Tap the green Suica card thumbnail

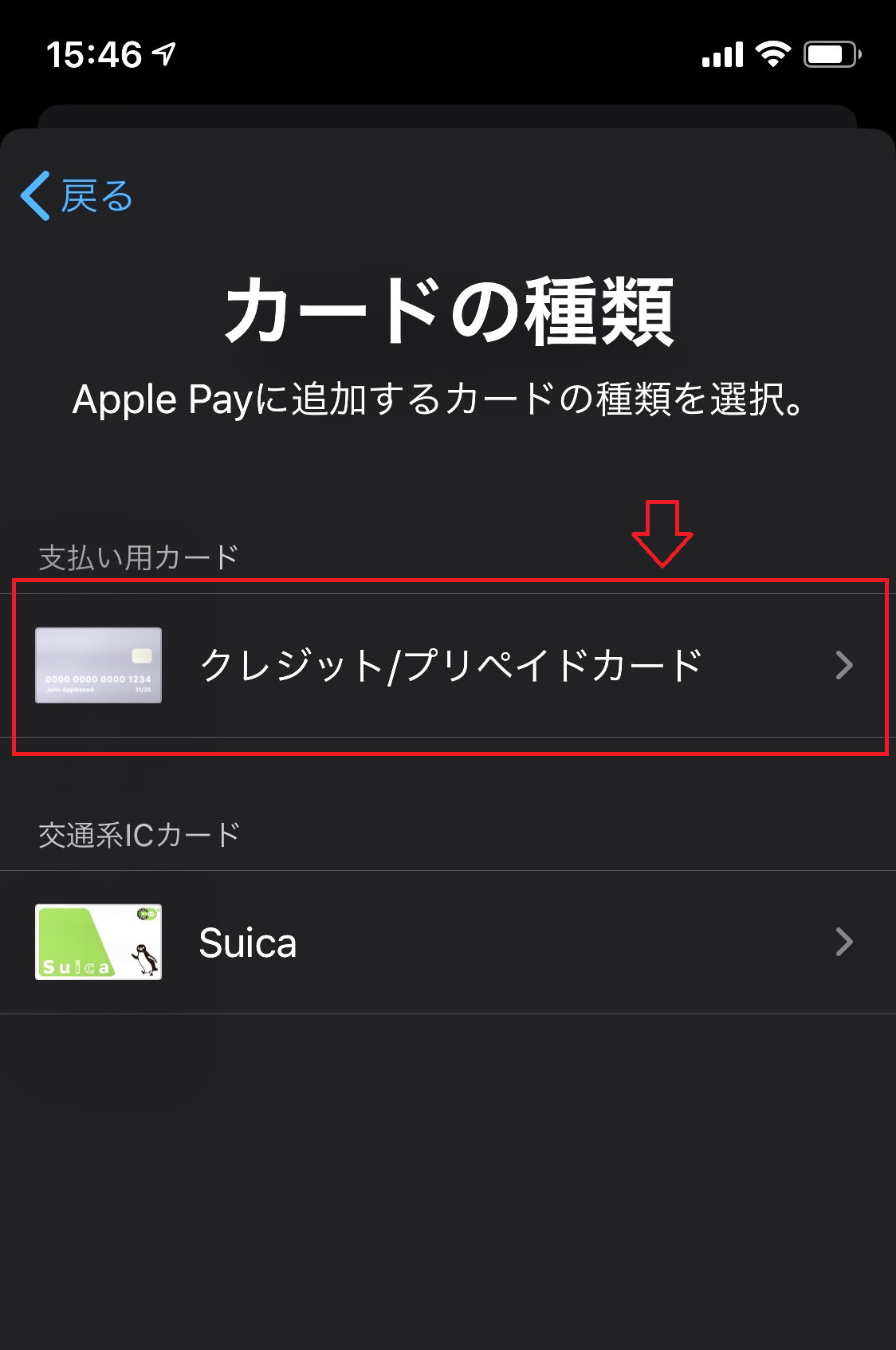pyautogui.click(x=99, y=942)
